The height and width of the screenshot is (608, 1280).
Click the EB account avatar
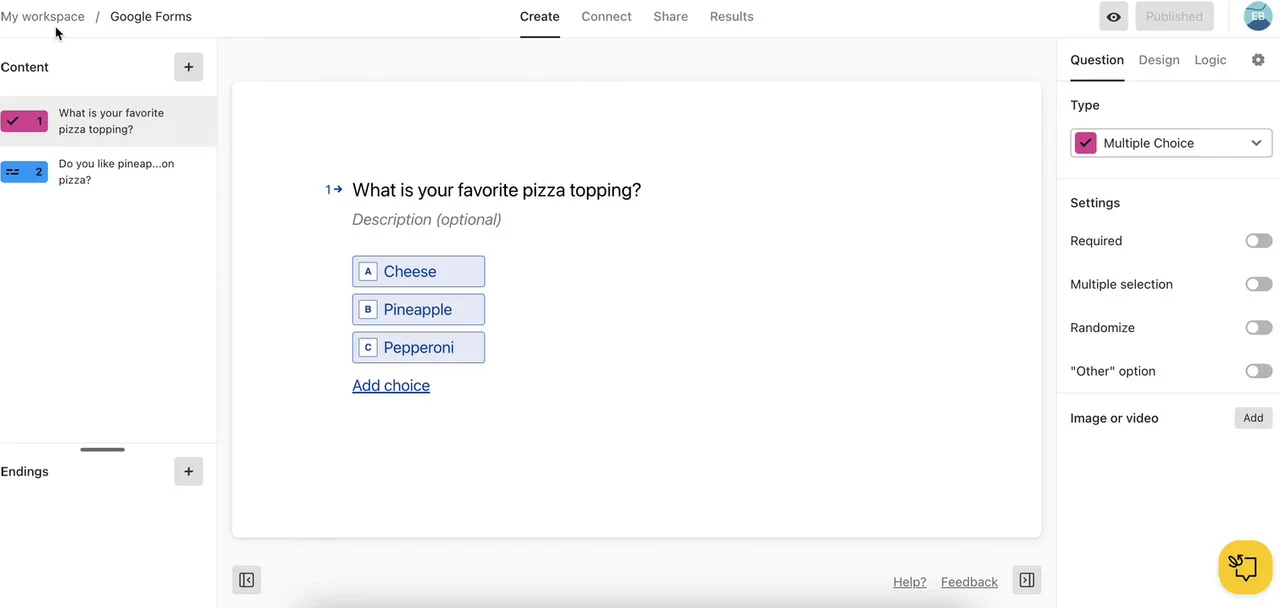[1257, 17]
